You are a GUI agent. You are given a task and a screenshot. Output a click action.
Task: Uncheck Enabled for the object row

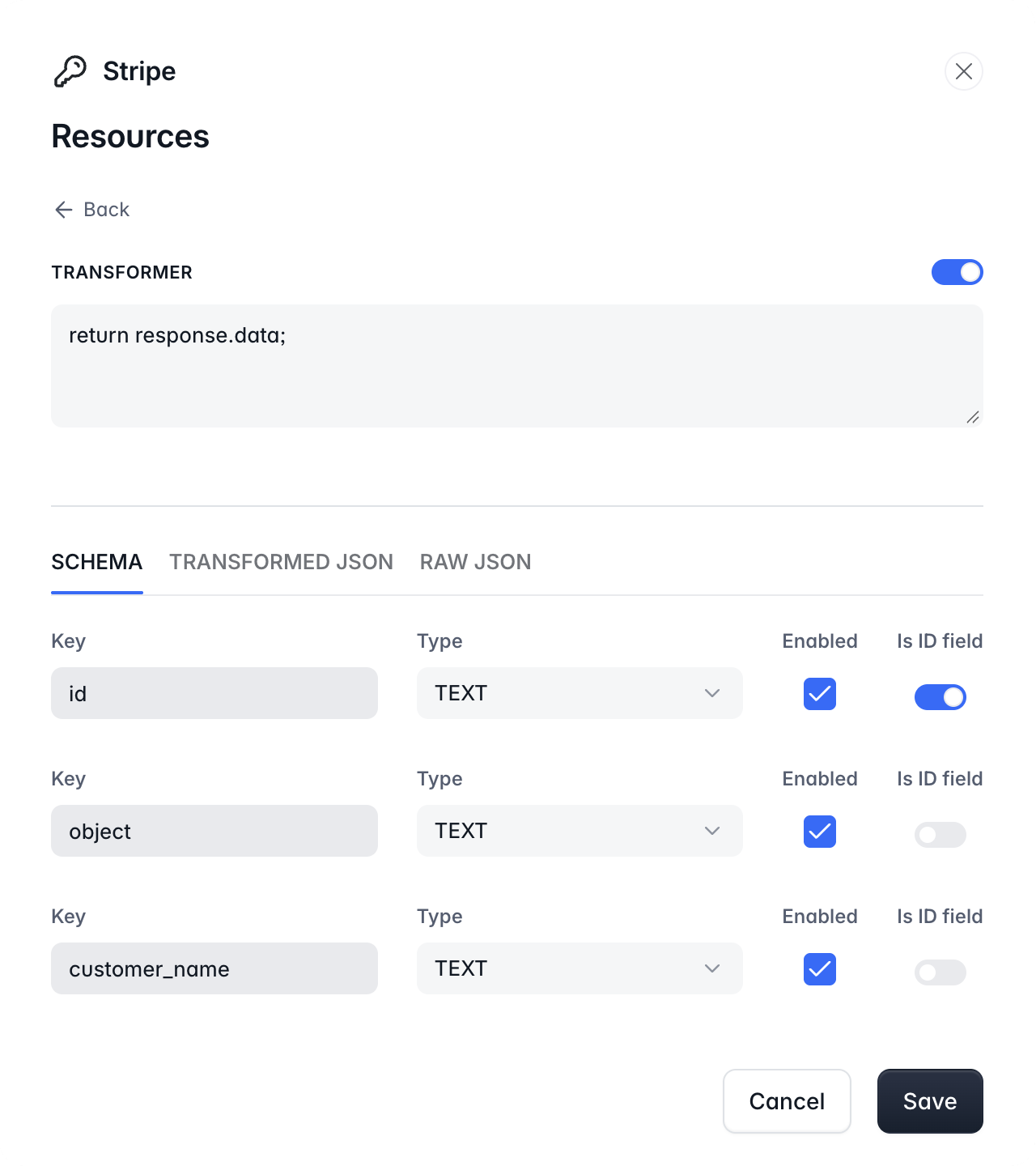tap(820, 832)
